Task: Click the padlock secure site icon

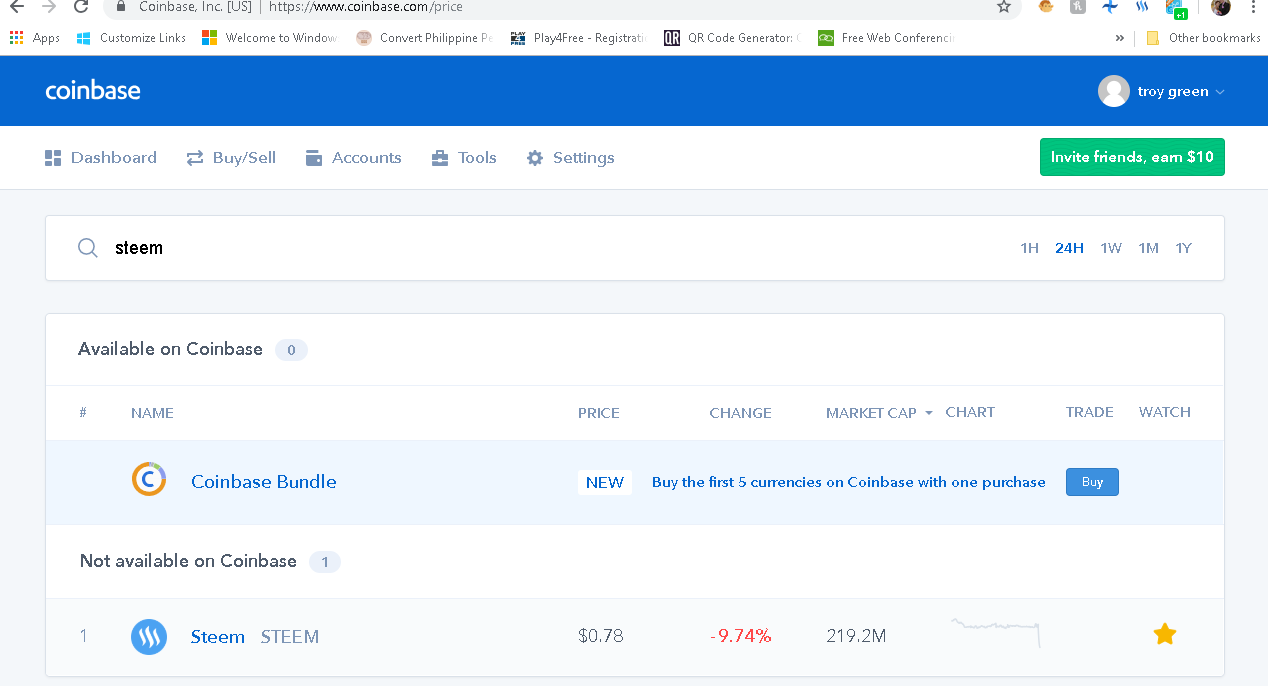Action: click(120, 6)
